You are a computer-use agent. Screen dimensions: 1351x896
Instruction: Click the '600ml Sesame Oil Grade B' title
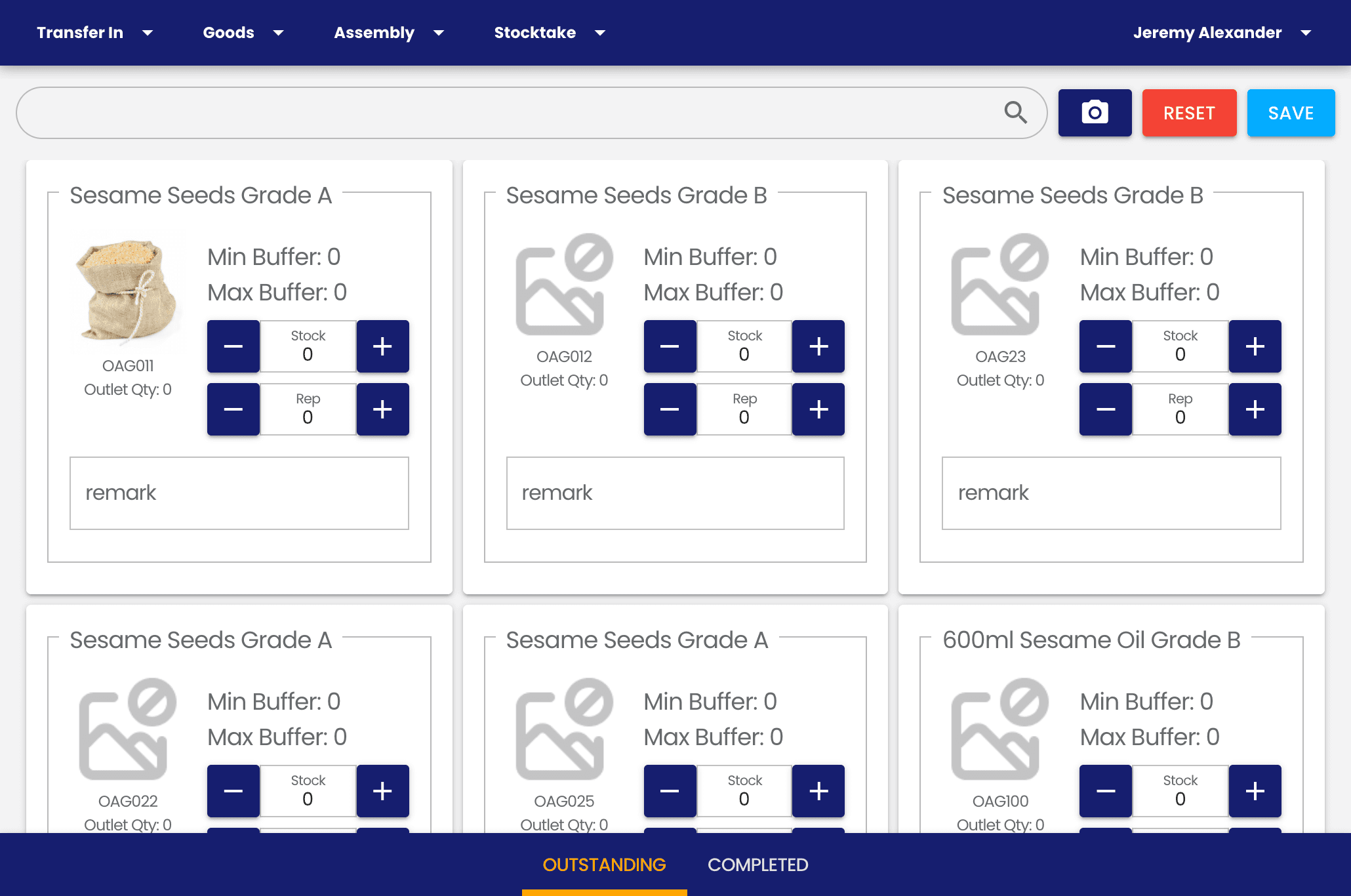[1091, 640]
